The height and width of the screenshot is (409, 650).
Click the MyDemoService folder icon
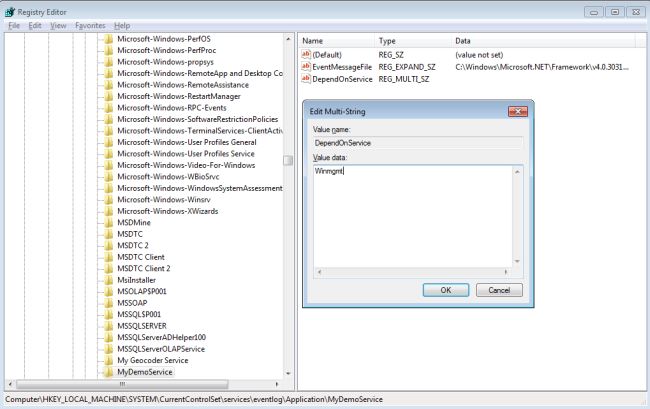tap(109, 372)
